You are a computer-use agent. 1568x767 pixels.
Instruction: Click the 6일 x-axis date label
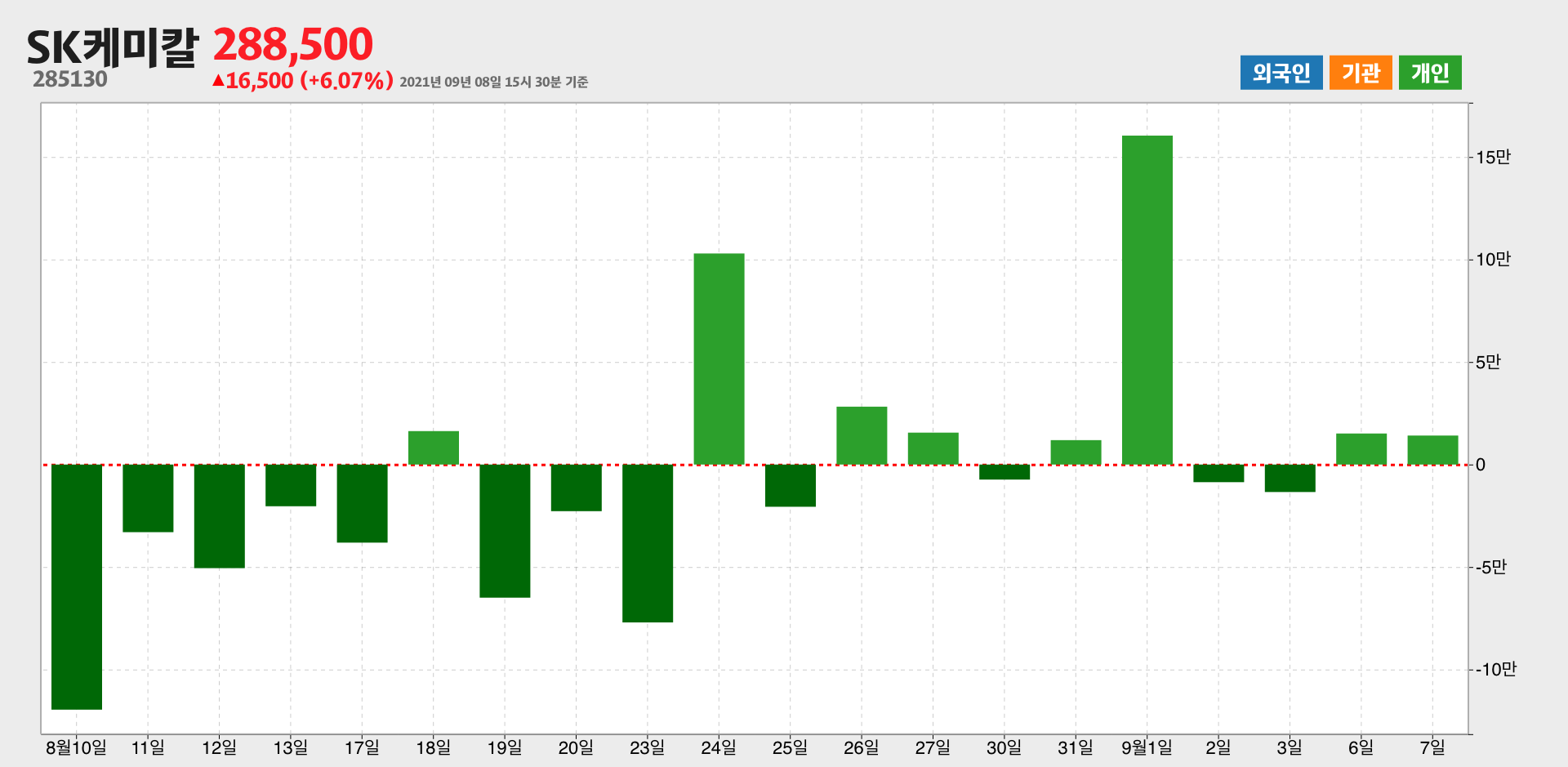(1361, 747)
